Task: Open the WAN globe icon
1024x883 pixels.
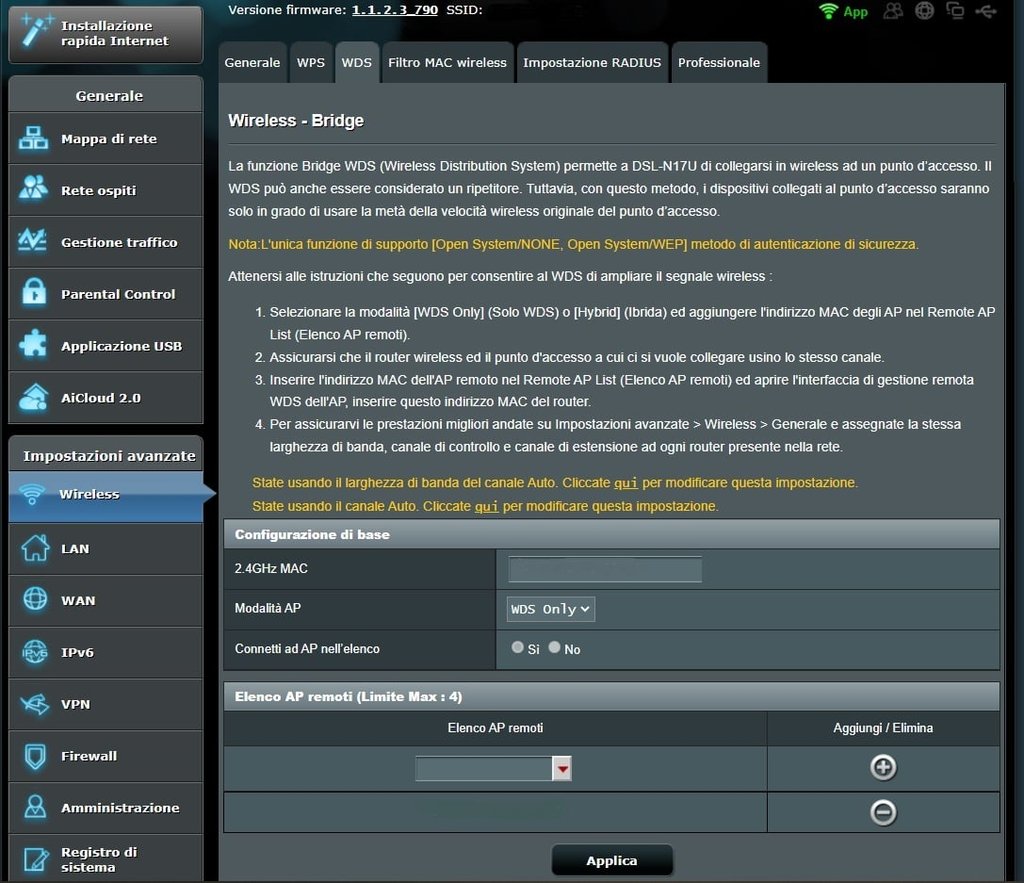Action: [35, 600]
